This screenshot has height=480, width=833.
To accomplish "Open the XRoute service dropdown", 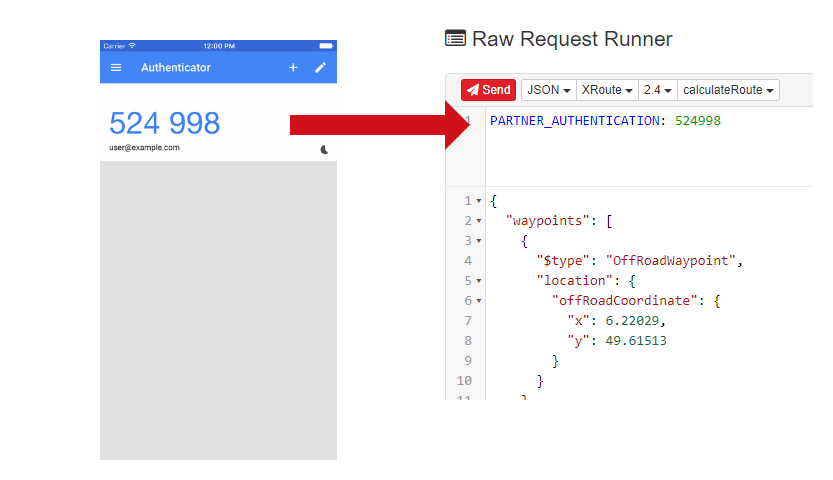I will [x=607, y=90].
